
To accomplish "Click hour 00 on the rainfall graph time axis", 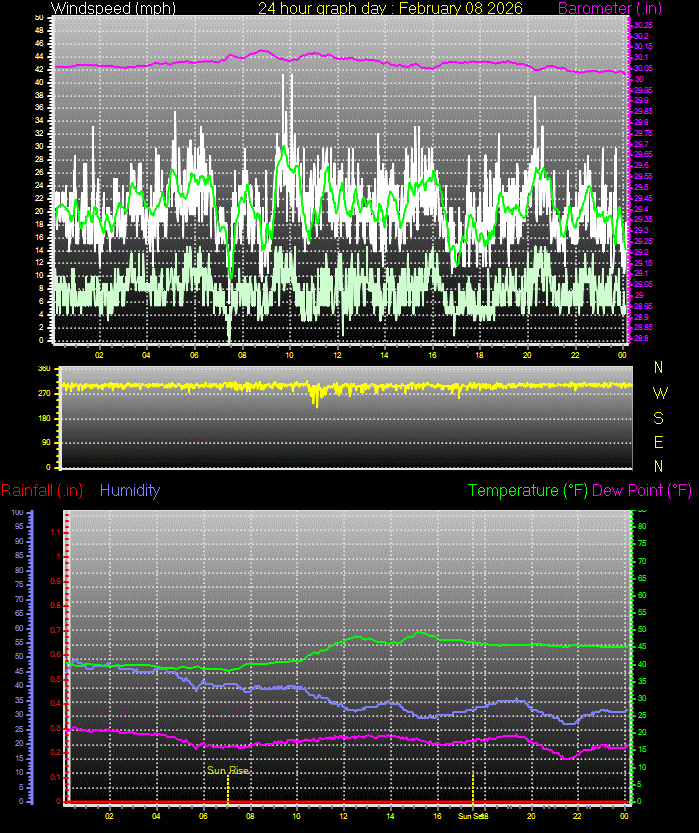I will click(625, 816).
